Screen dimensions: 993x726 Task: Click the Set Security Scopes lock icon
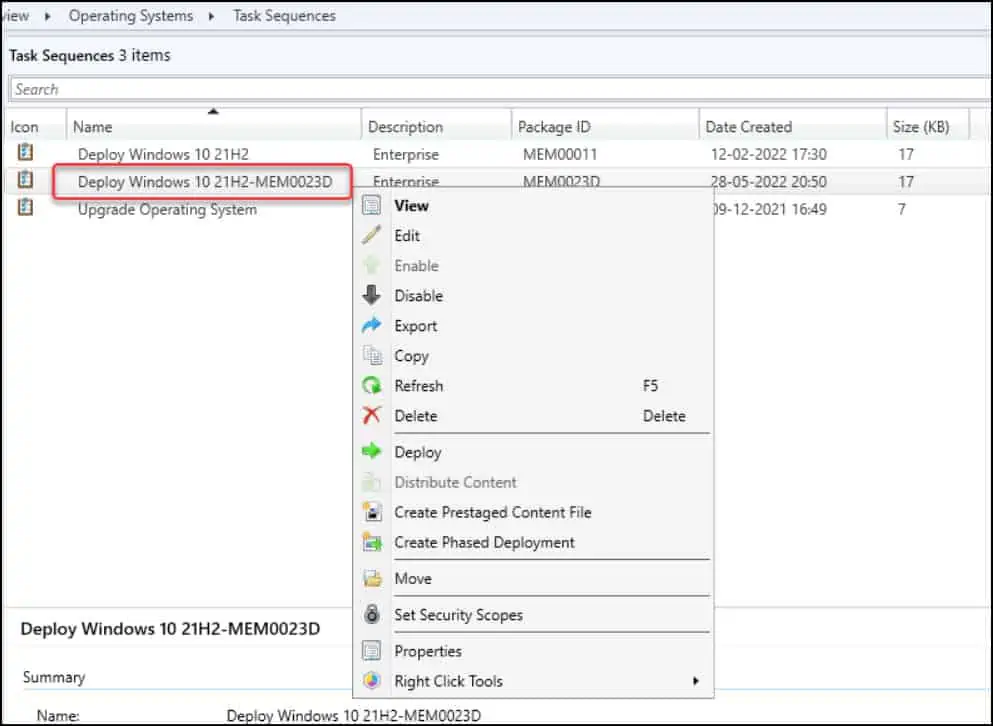click(x=372, y=615)
